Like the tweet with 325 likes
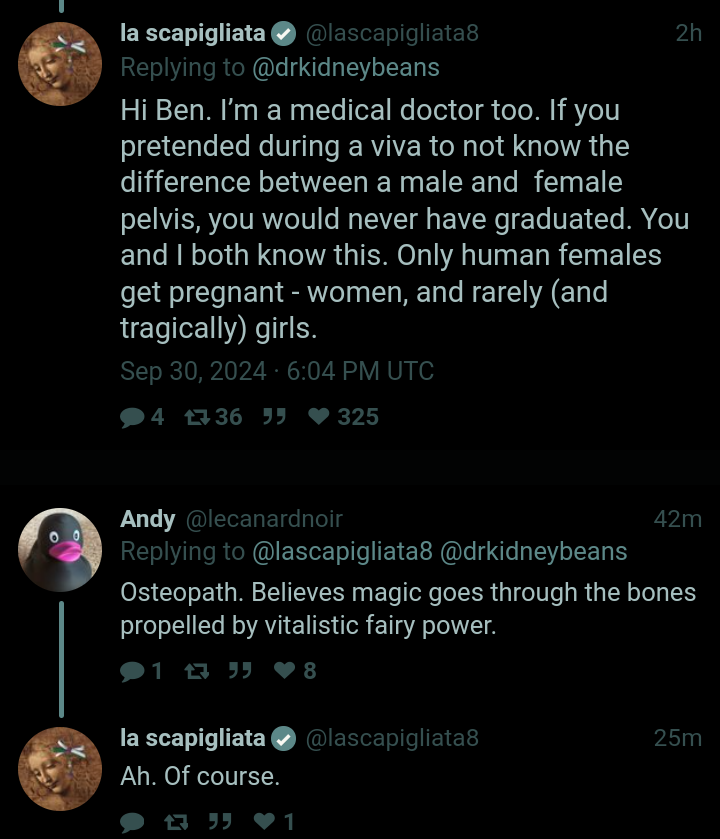Image resolution: width=720 pixels, height=839 pixels. (x=319, y=417)
